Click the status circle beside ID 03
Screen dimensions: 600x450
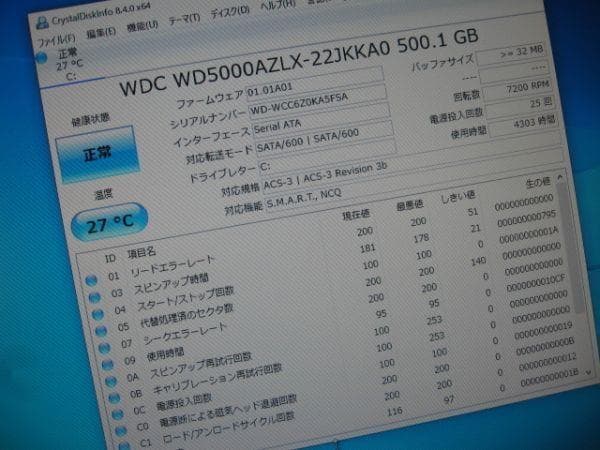coord(95,297)
